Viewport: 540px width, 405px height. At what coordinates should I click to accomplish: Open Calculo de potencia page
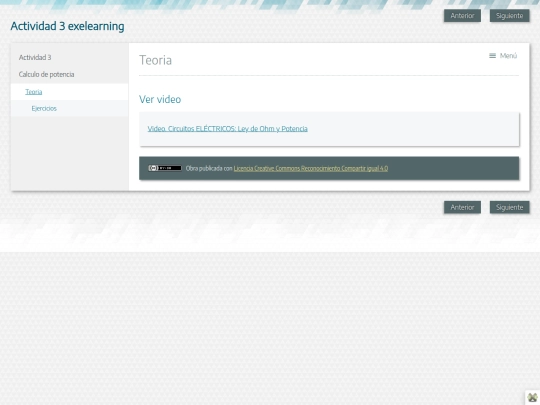pyautogui.click(x=46, y=74)
